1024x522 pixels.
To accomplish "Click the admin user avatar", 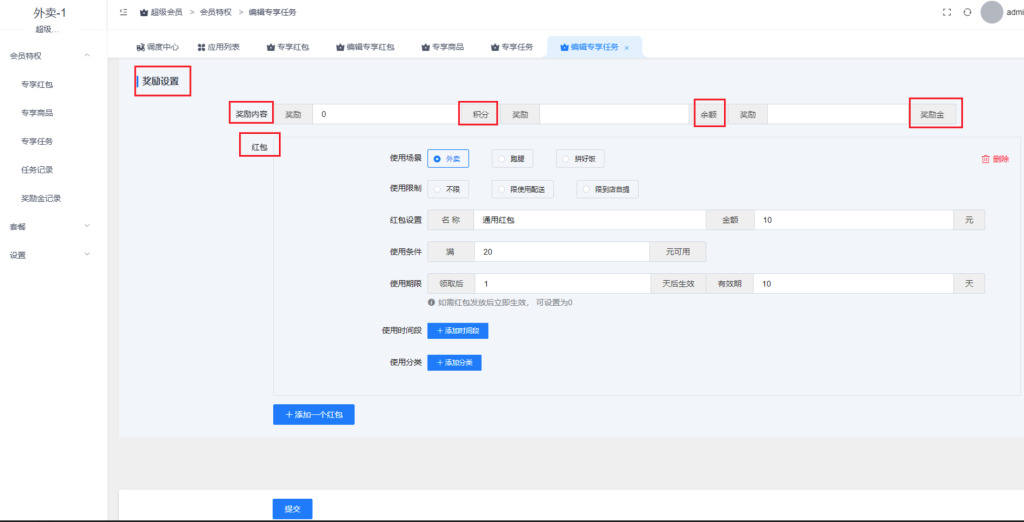I will coord(991,12).
